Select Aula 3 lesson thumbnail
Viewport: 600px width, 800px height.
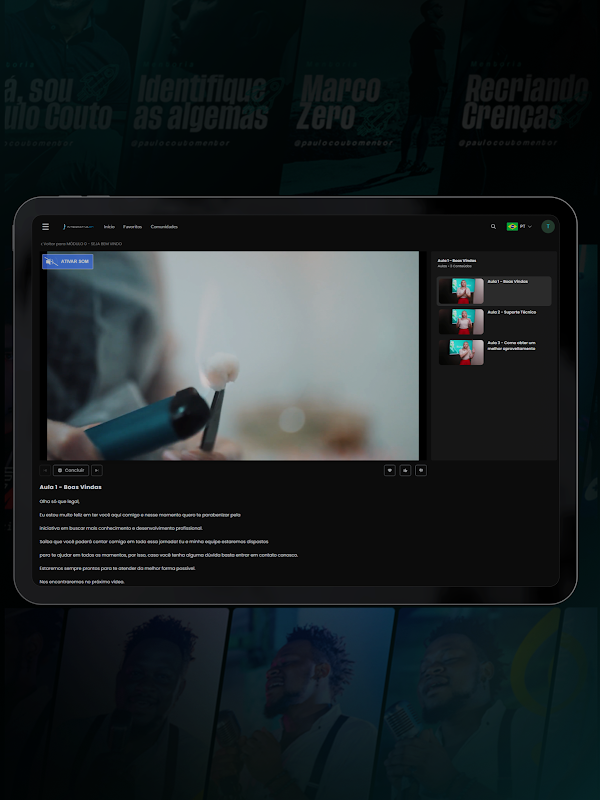tap(461, 352)
